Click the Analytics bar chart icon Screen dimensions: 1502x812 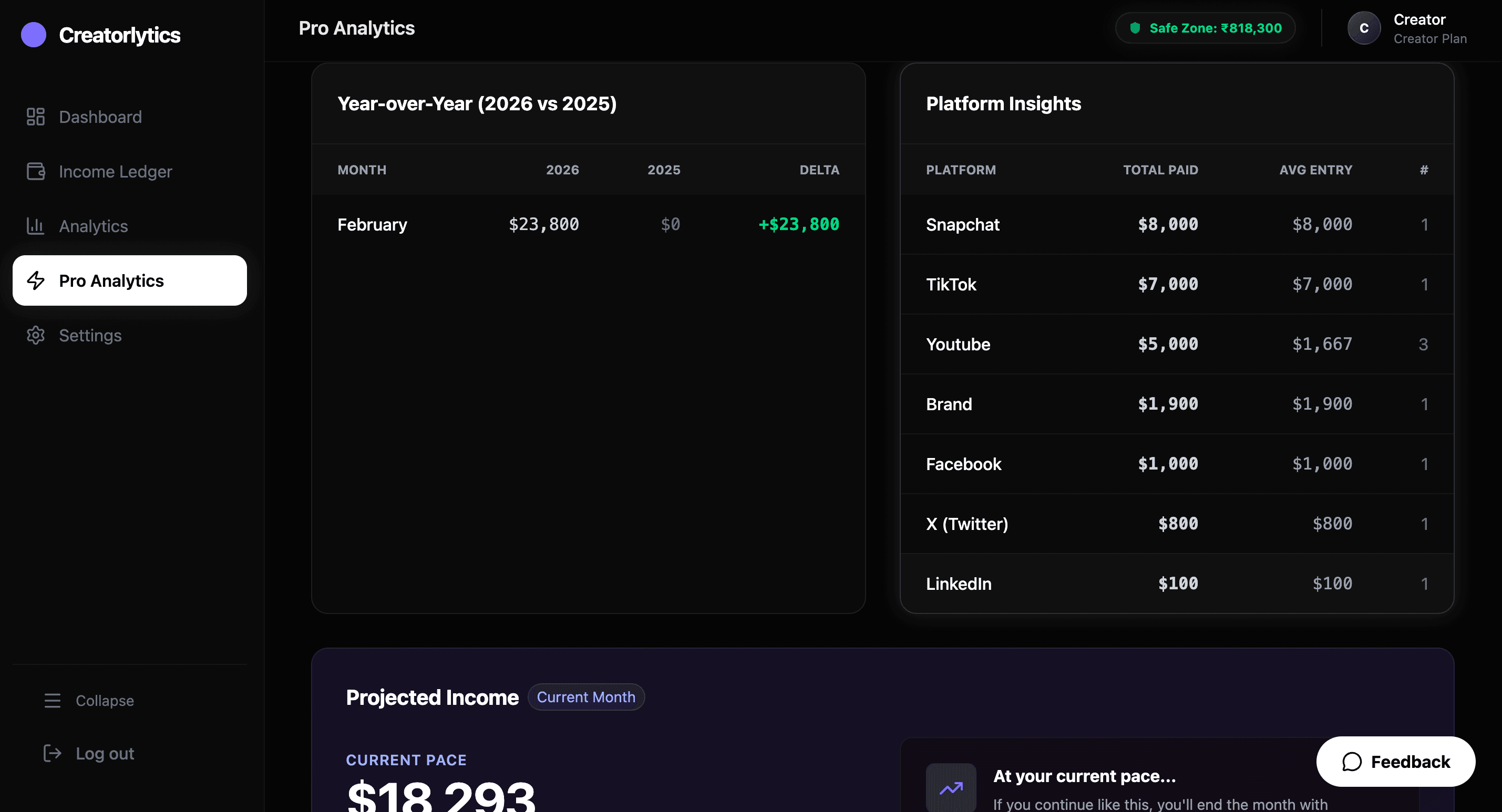[36, 226]
